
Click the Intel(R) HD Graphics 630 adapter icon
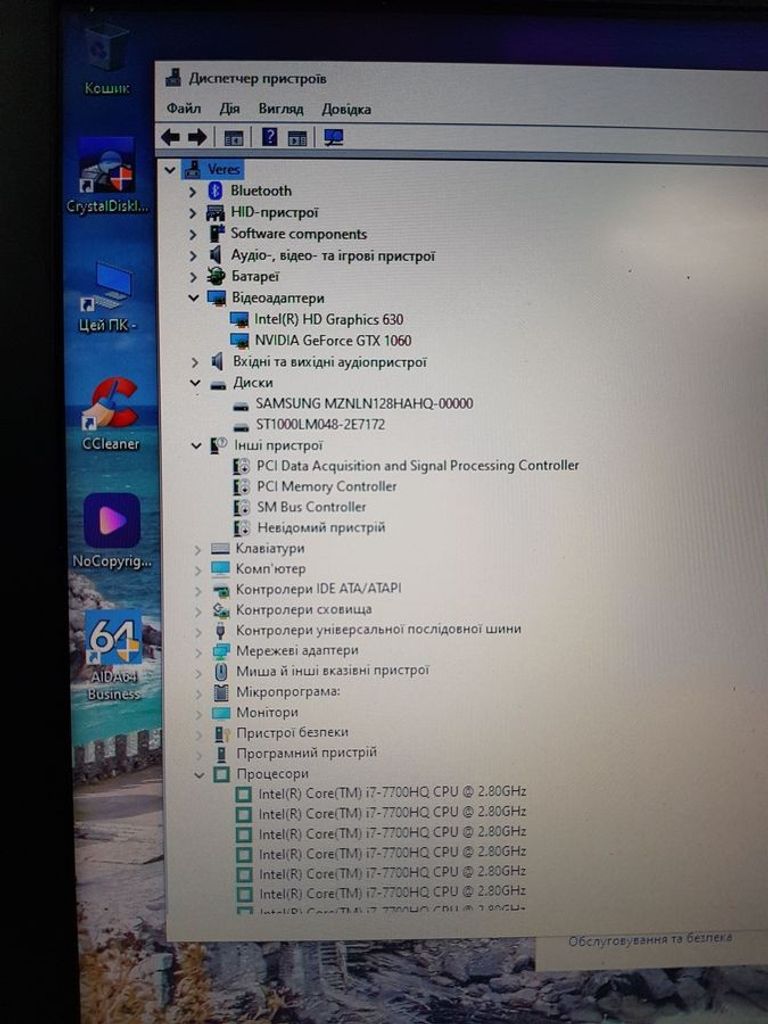239,319
